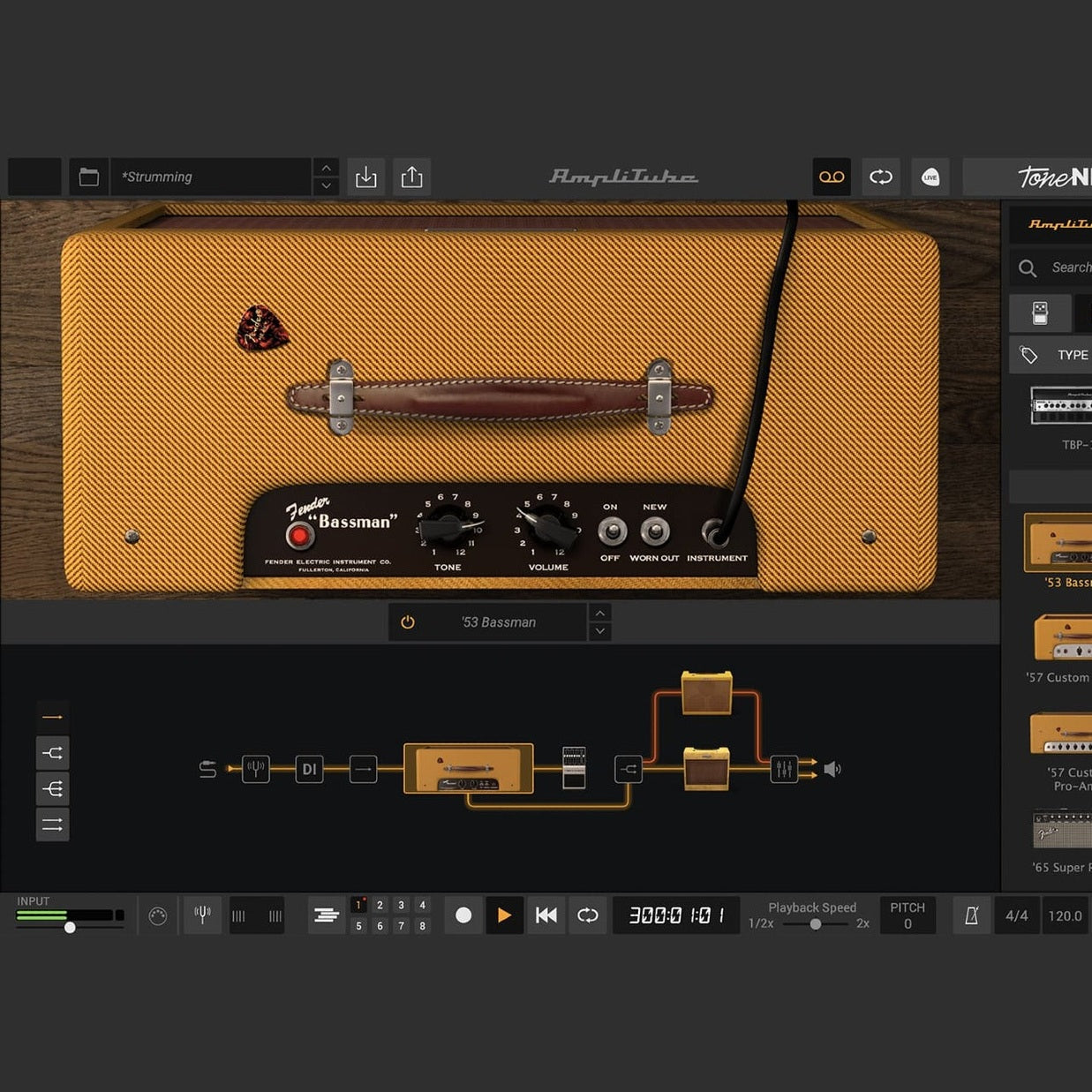The width and height of the screenshot is (1092, 1092).
Task: Select next preset with down chevron
Action: tap(326, 186)
